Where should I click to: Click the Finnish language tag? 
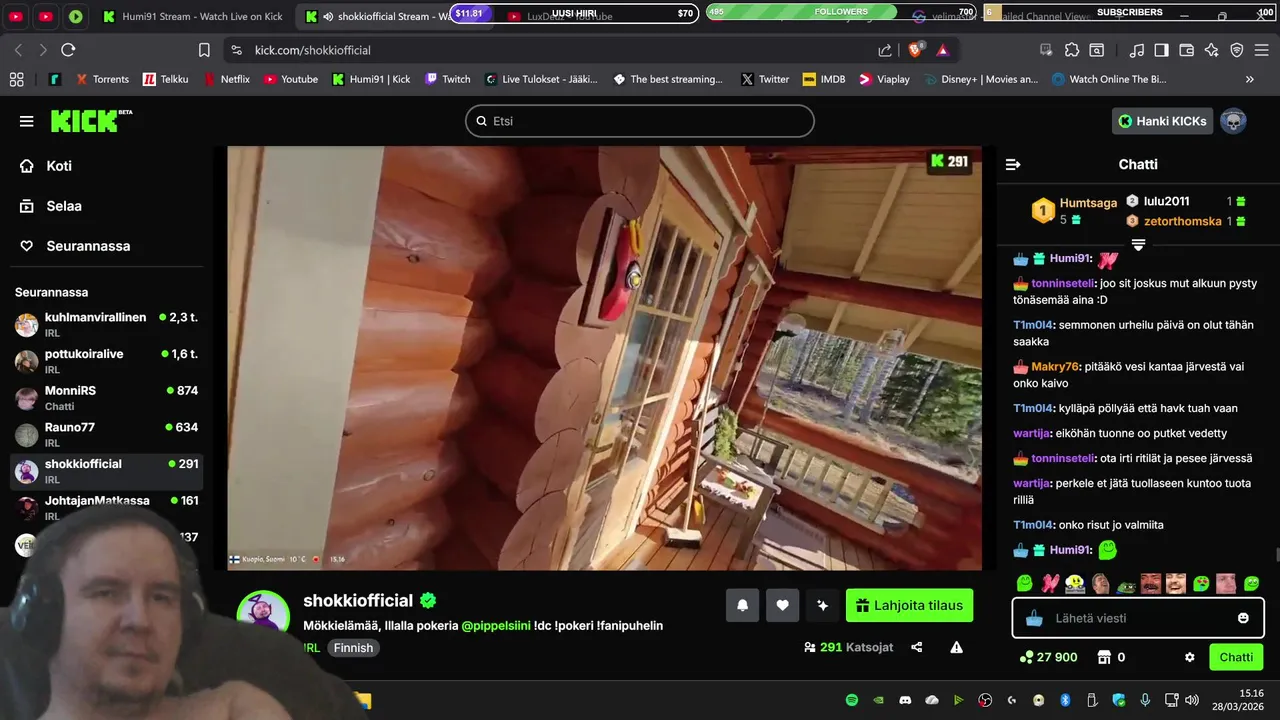[353, 648]
